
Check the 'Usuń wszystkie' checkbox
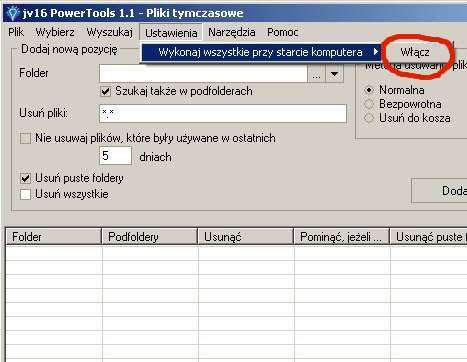(26, 194)
